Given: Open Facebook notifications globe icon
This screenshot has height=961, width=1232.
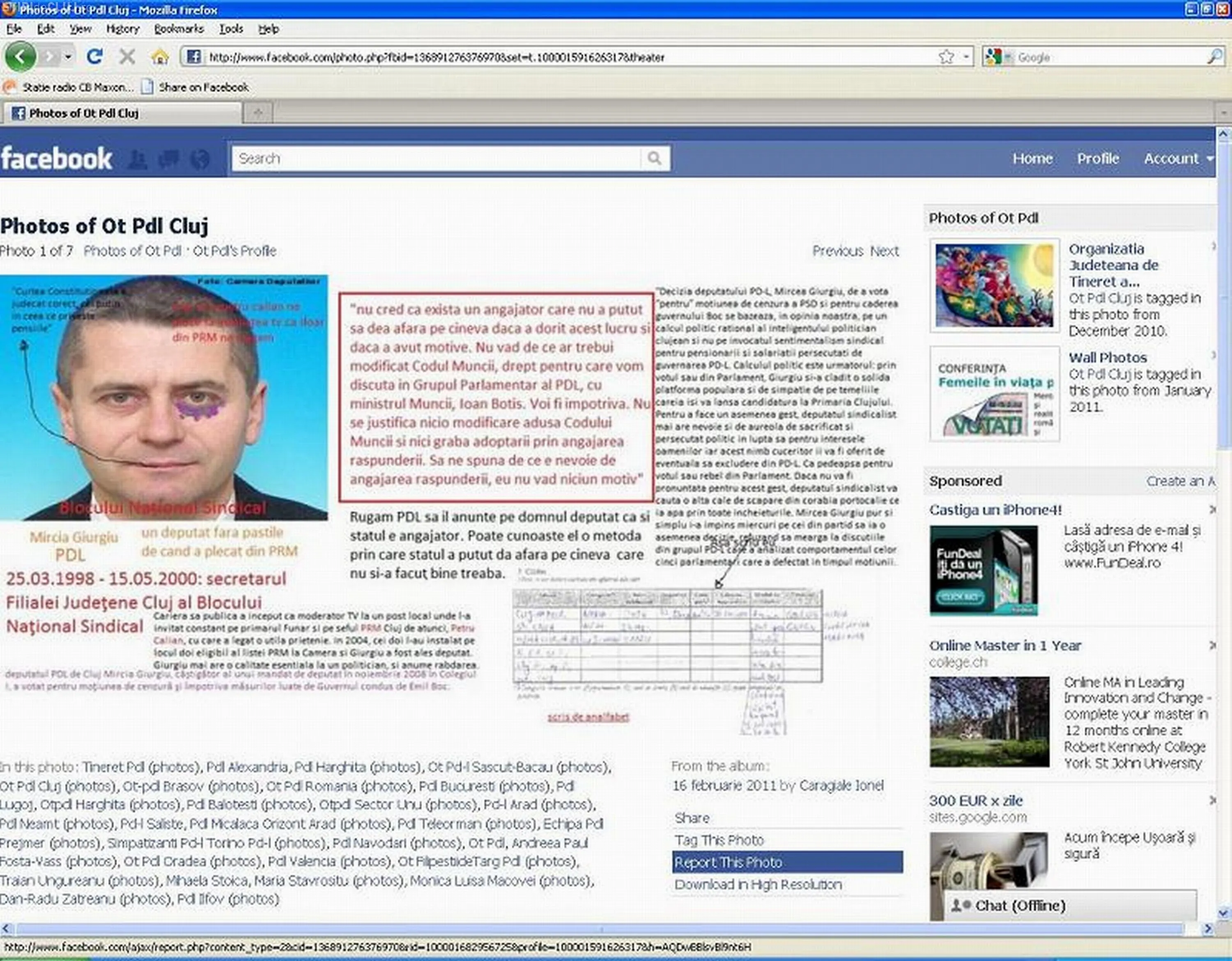Looking at the screenshot, I should [x=200, y=160].
